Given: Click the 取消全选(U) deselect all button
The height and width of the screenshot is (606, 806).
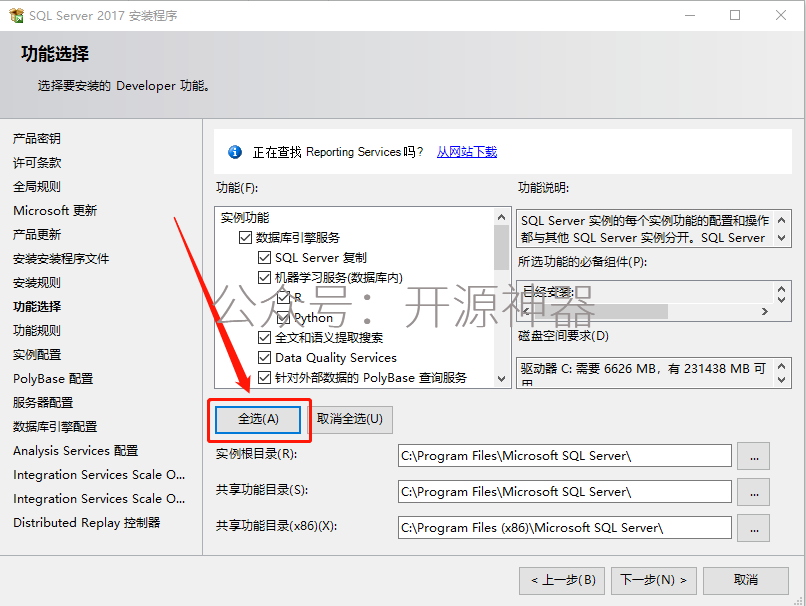Looking at the screenshot, I should coord(350,419).
